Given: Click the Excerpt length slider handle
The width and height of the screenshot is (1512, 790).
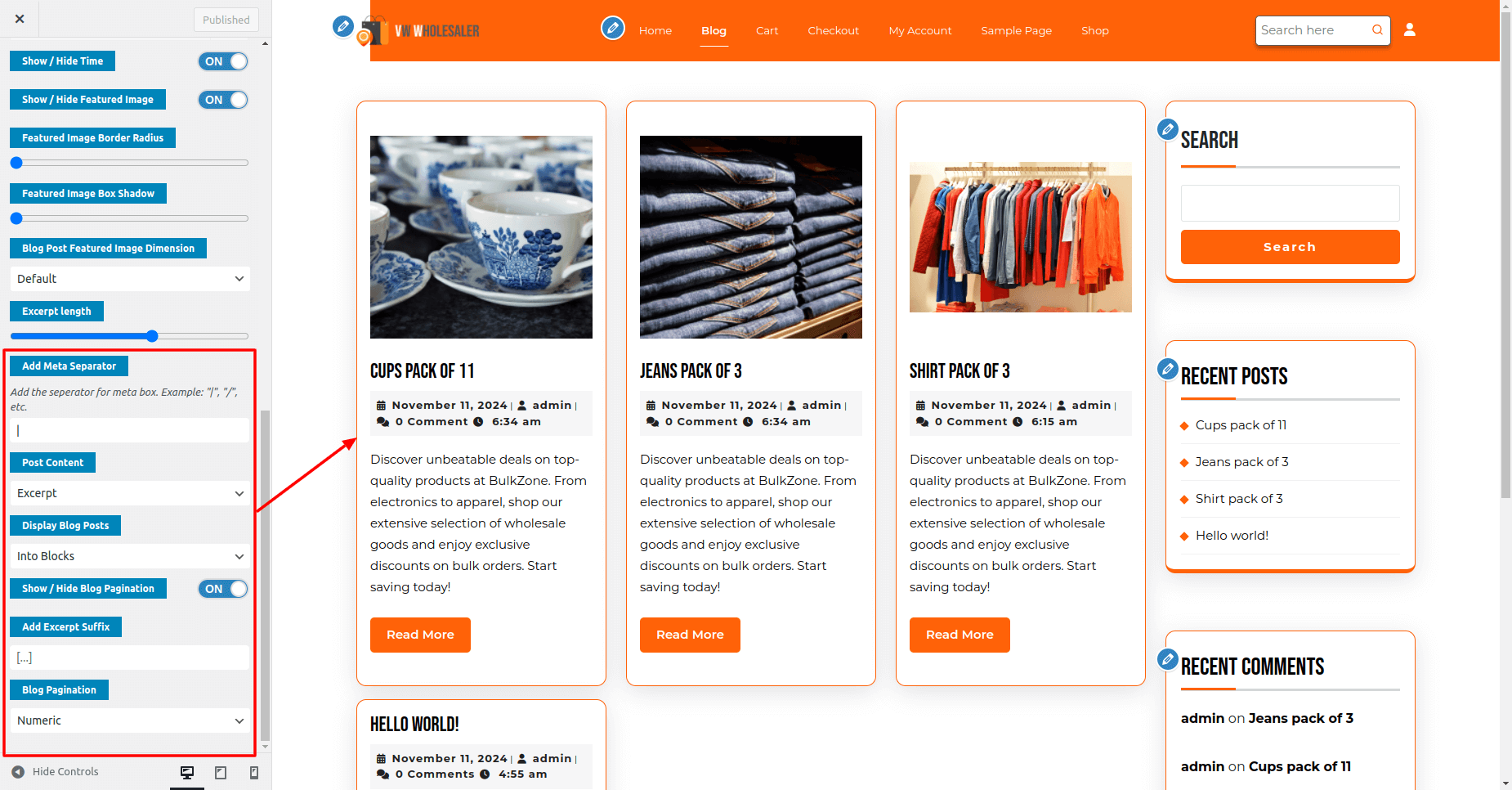Looking at the screenshot, I should [152, 336].
